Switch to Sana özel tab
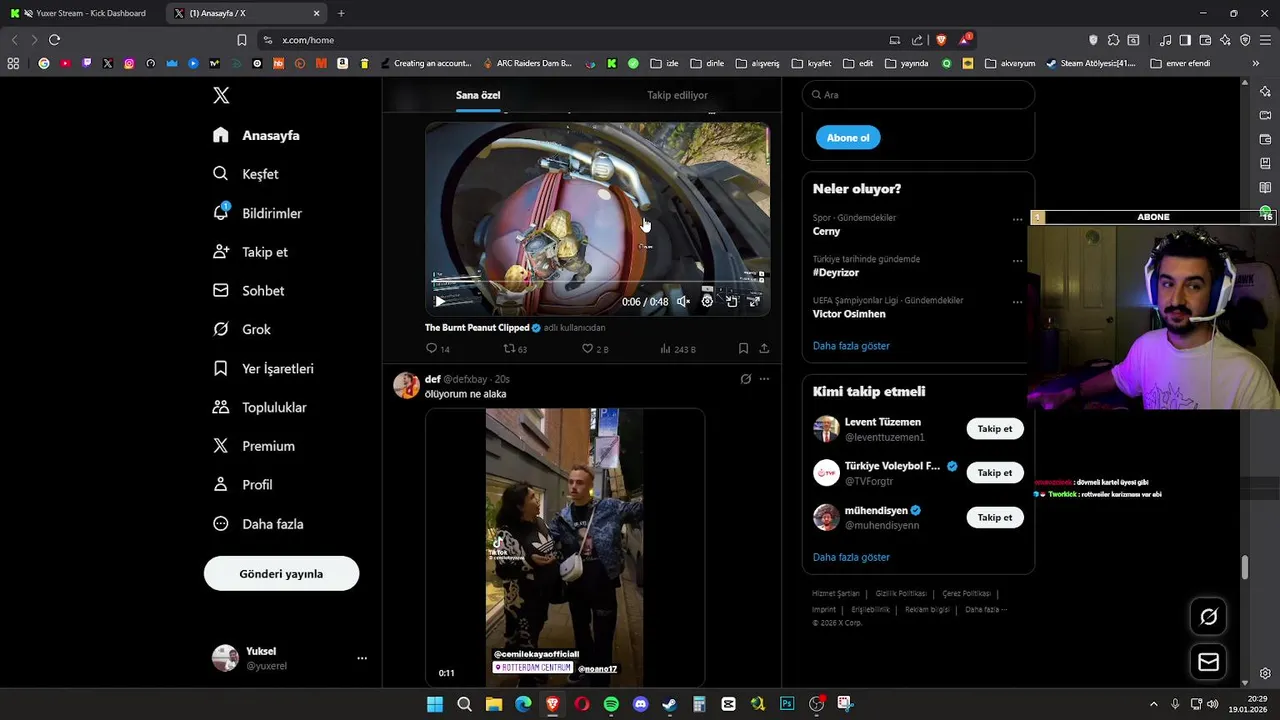1280x720 pixels. coord(478,95)
